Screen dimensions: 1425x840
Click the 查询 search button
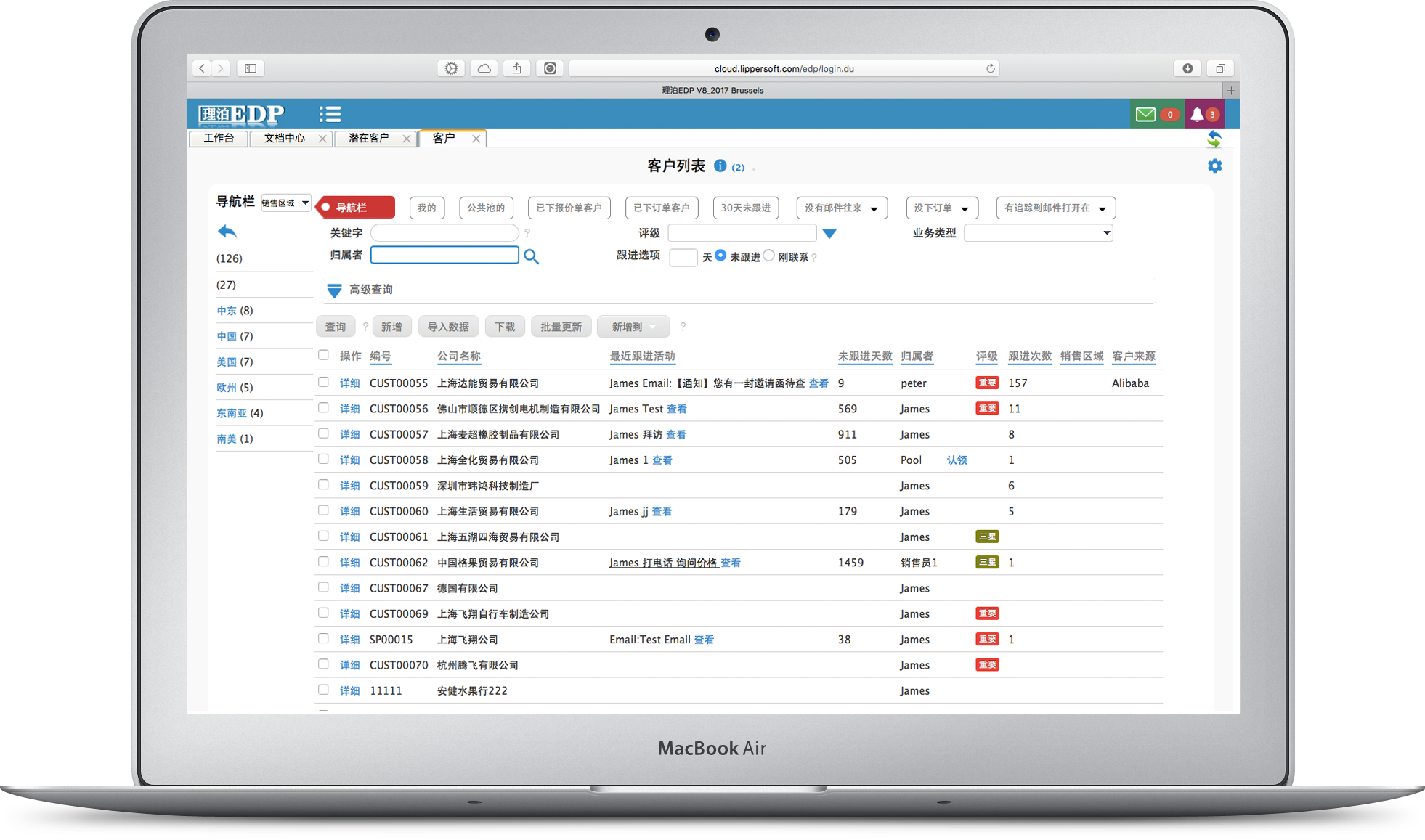[336, 327]
